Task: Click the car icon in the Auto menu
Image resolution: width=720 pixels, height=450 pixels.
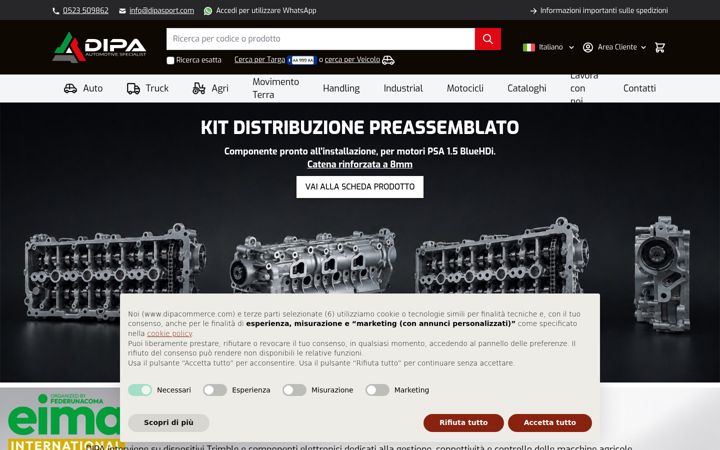Action: coord(70,88)
